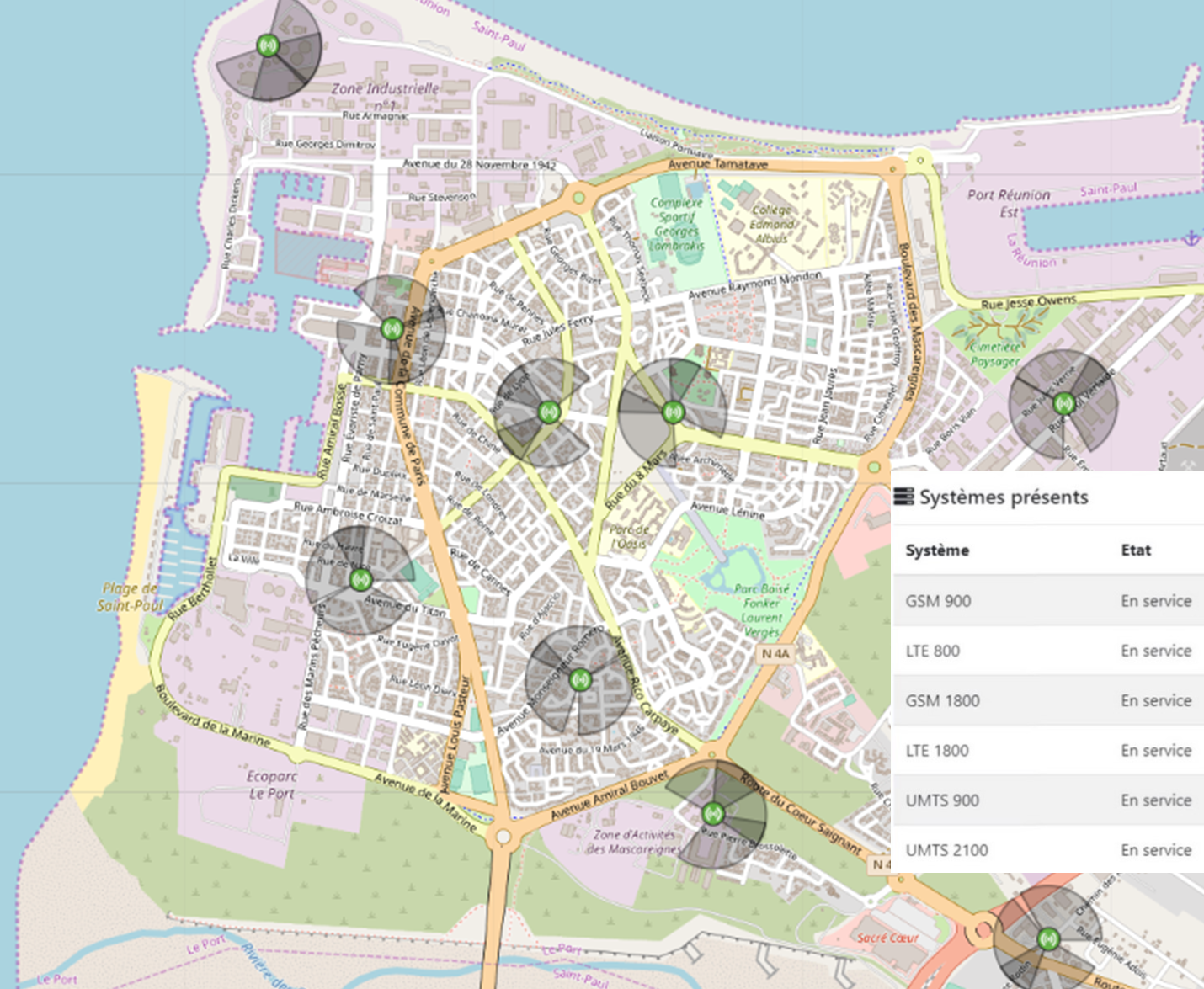Select the antenna on Avenue Monseigneur Romero
Image resolution: width=1204 pixels, height=989 pixels.
(x=579, y=679)
